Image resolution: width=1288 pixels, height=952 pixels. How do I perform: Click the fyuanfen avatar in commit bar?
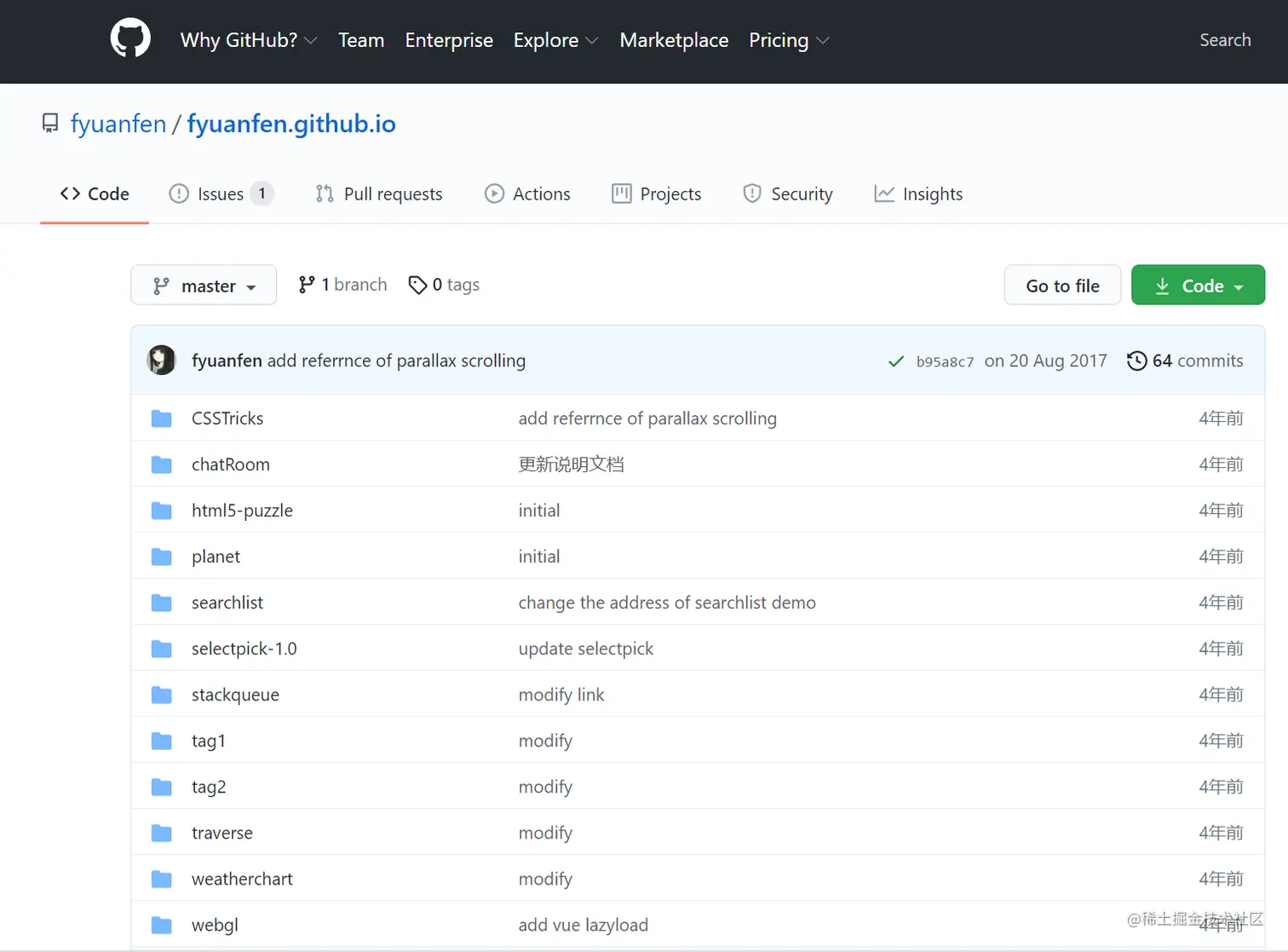pyautogui.click(x=161, y=361)
